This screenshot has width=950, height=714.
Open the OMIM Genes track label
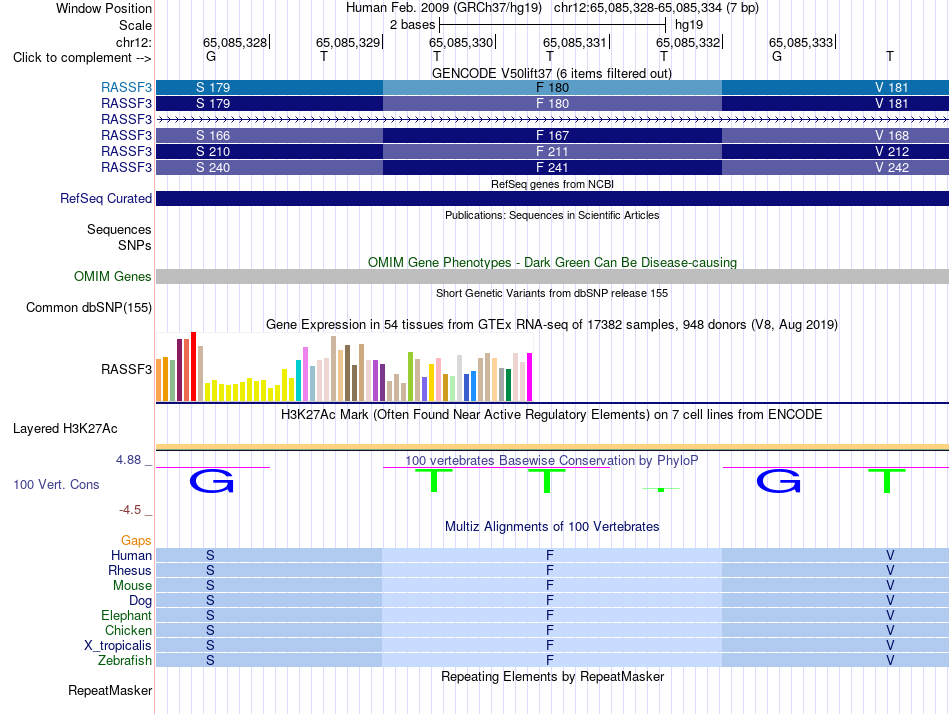point(112,276)
